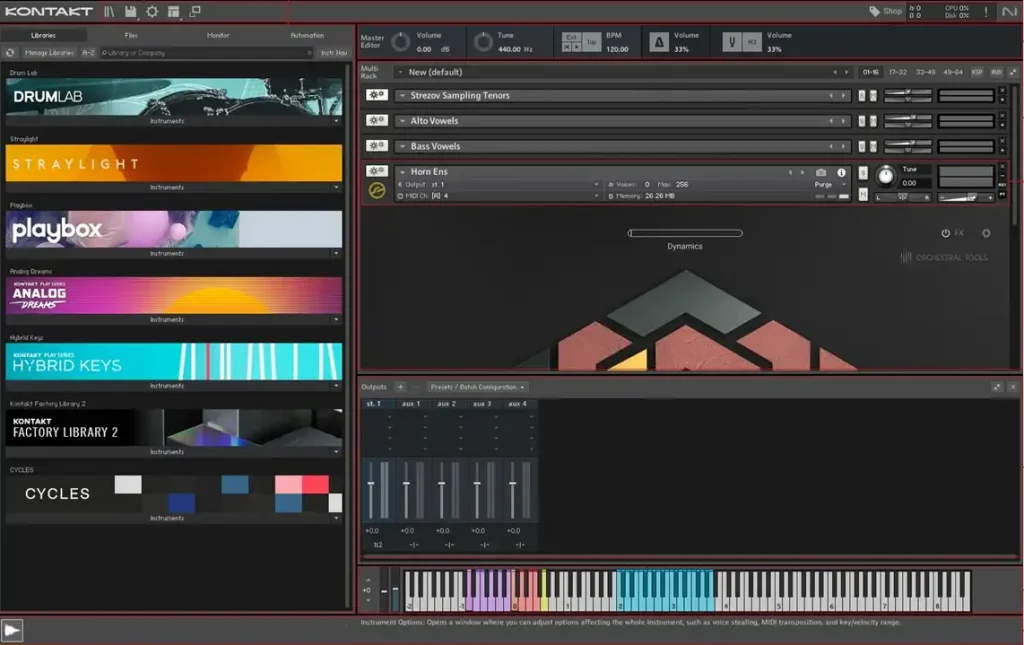Maximize the Outputs panel
The image size is (1024, 645).
[x=997, y=387]
